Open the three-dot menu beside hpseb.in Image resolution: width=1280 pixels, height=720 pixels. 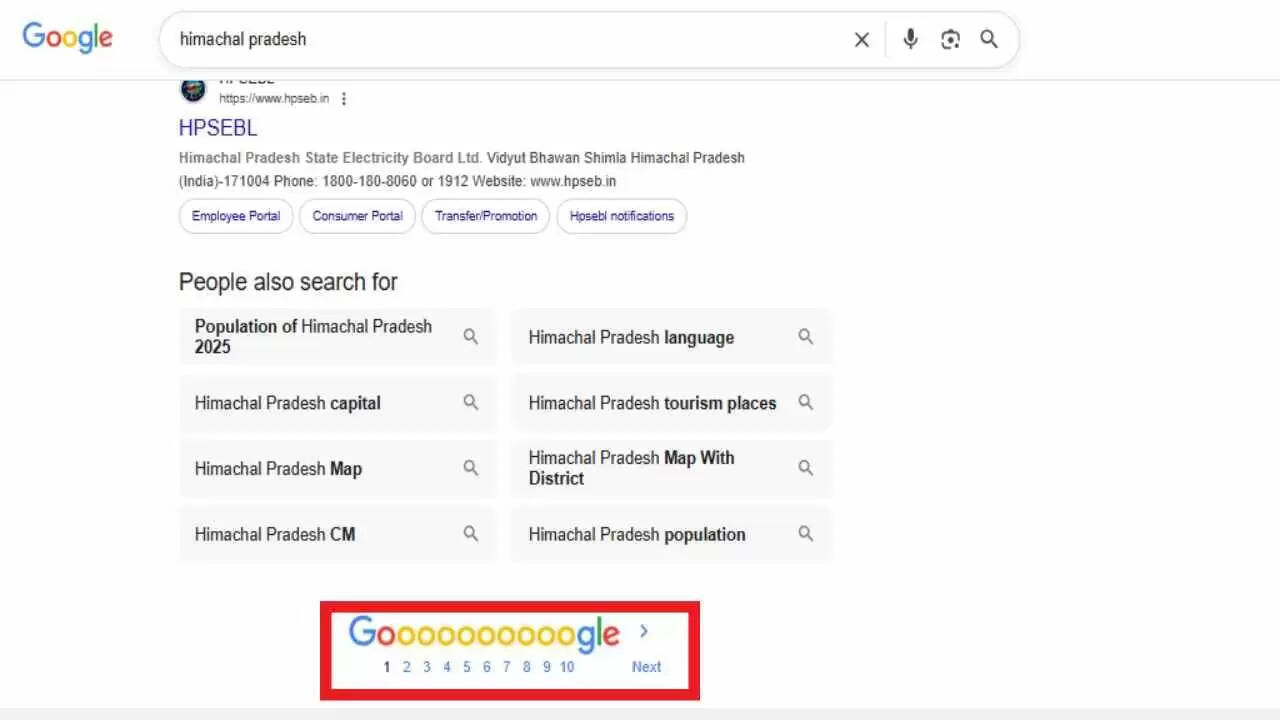coord(344,98)
